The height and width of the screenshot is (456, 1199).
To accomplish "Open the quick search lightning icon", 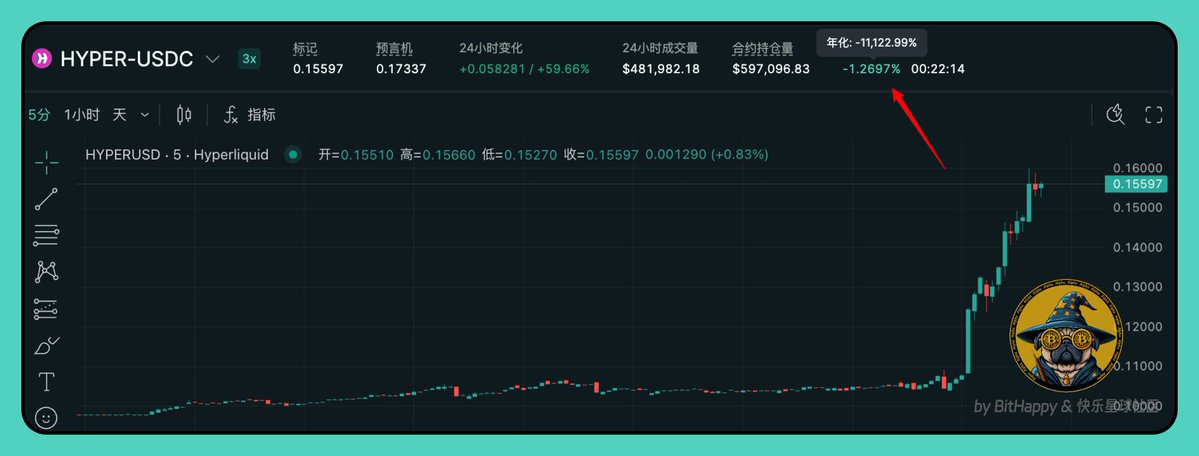I will pos(1116,115).
